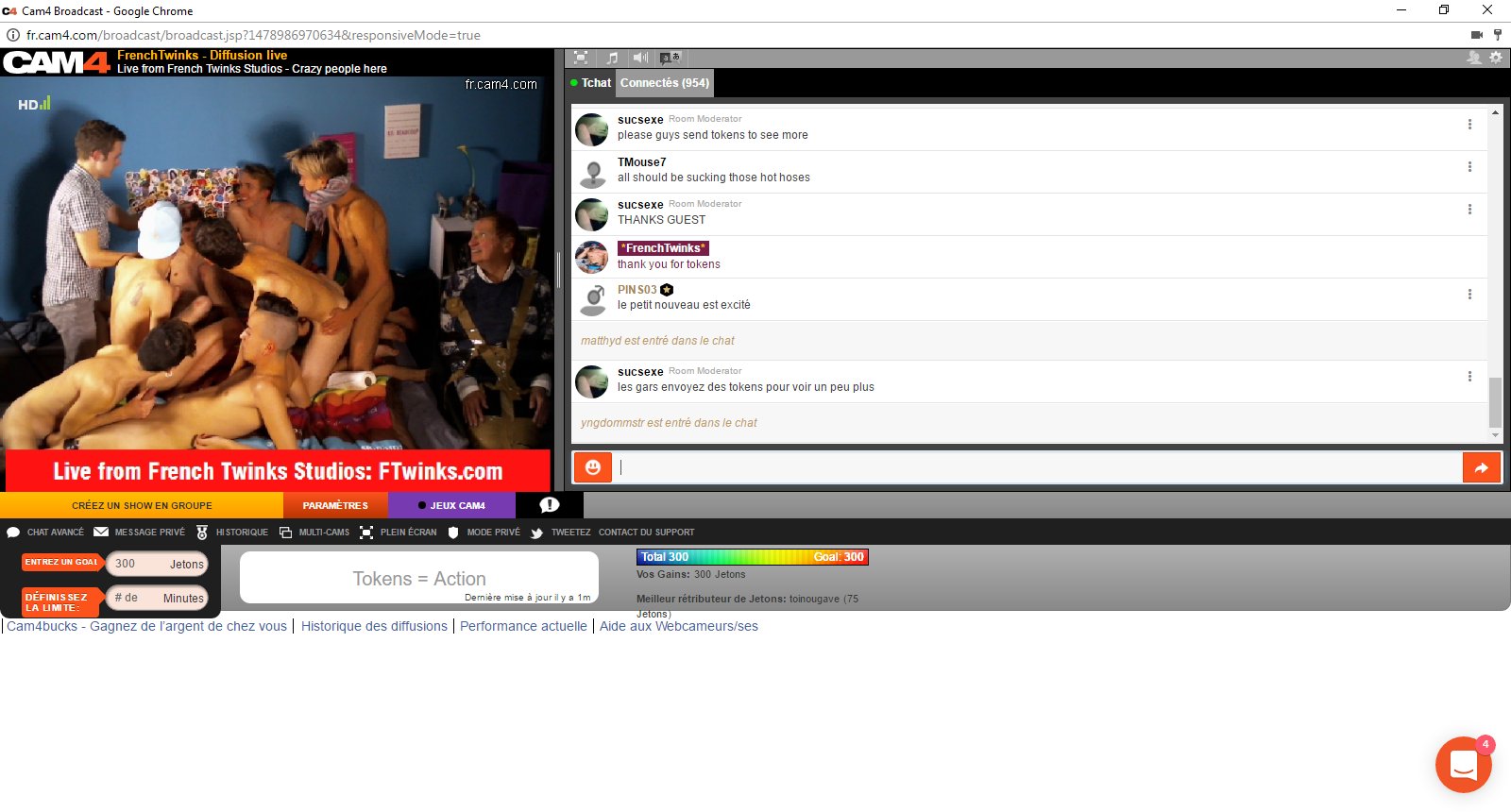Click the Tweetez Twitter bird icon
Image resolution: width=1511 pixels, height=812 pixels.
(x=536, y=533)
